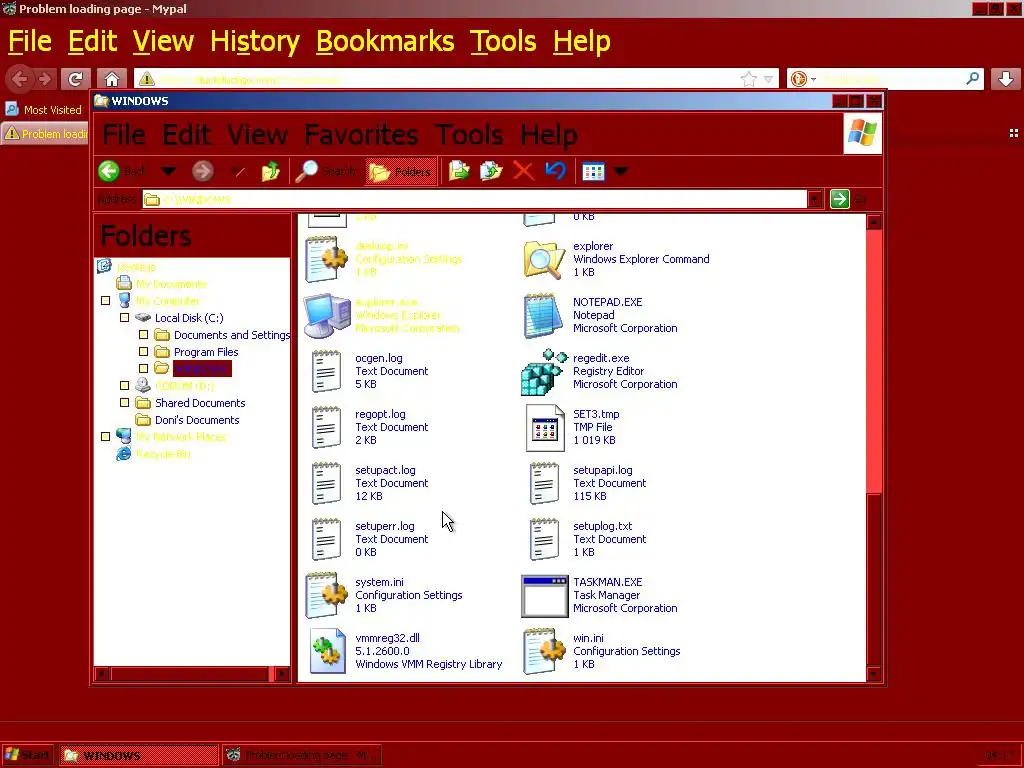Click the Mypal downloads arrow button
This screenshot has height=768, width=1024.
(1006, 79)
